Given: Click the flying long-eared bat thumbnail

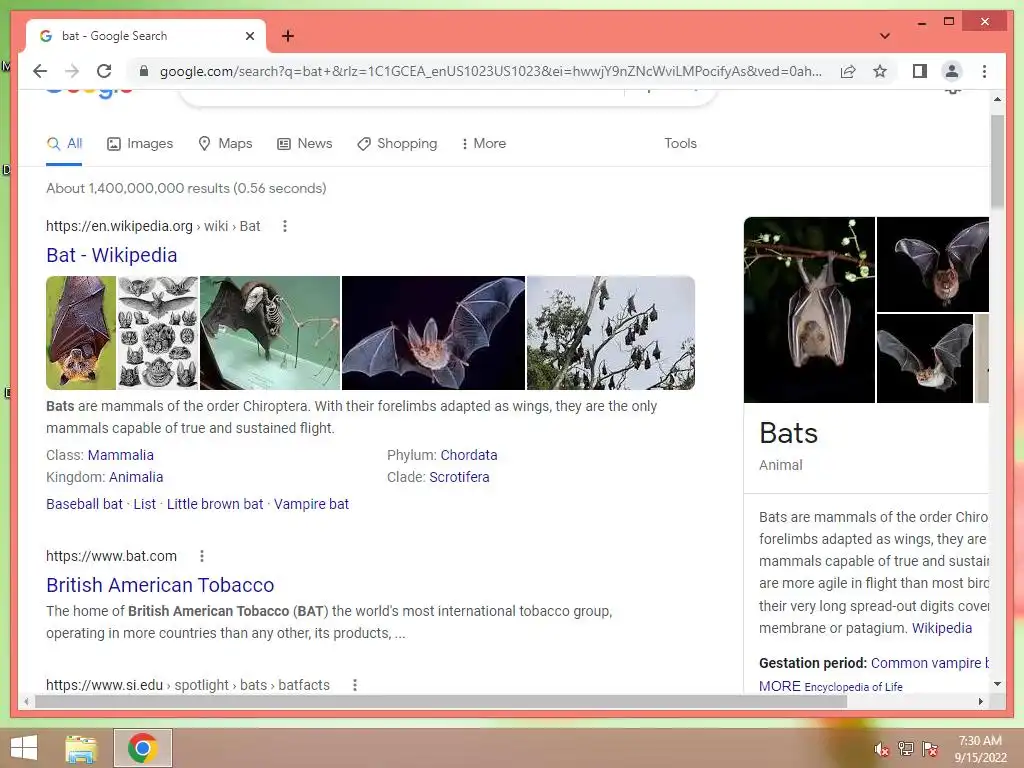Looking at the screenshot, I should pyautogui.click(x=433, y=333).
